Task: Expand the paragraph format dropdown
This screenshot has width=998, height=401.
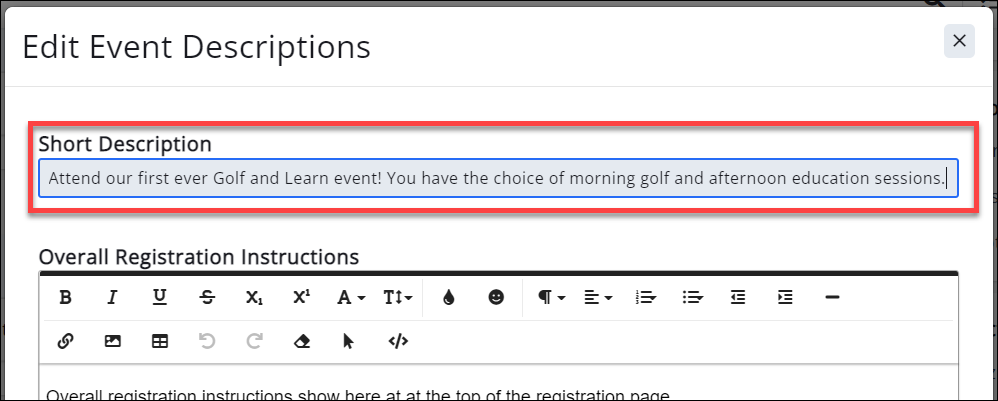Action: click(x=552, y=297)
